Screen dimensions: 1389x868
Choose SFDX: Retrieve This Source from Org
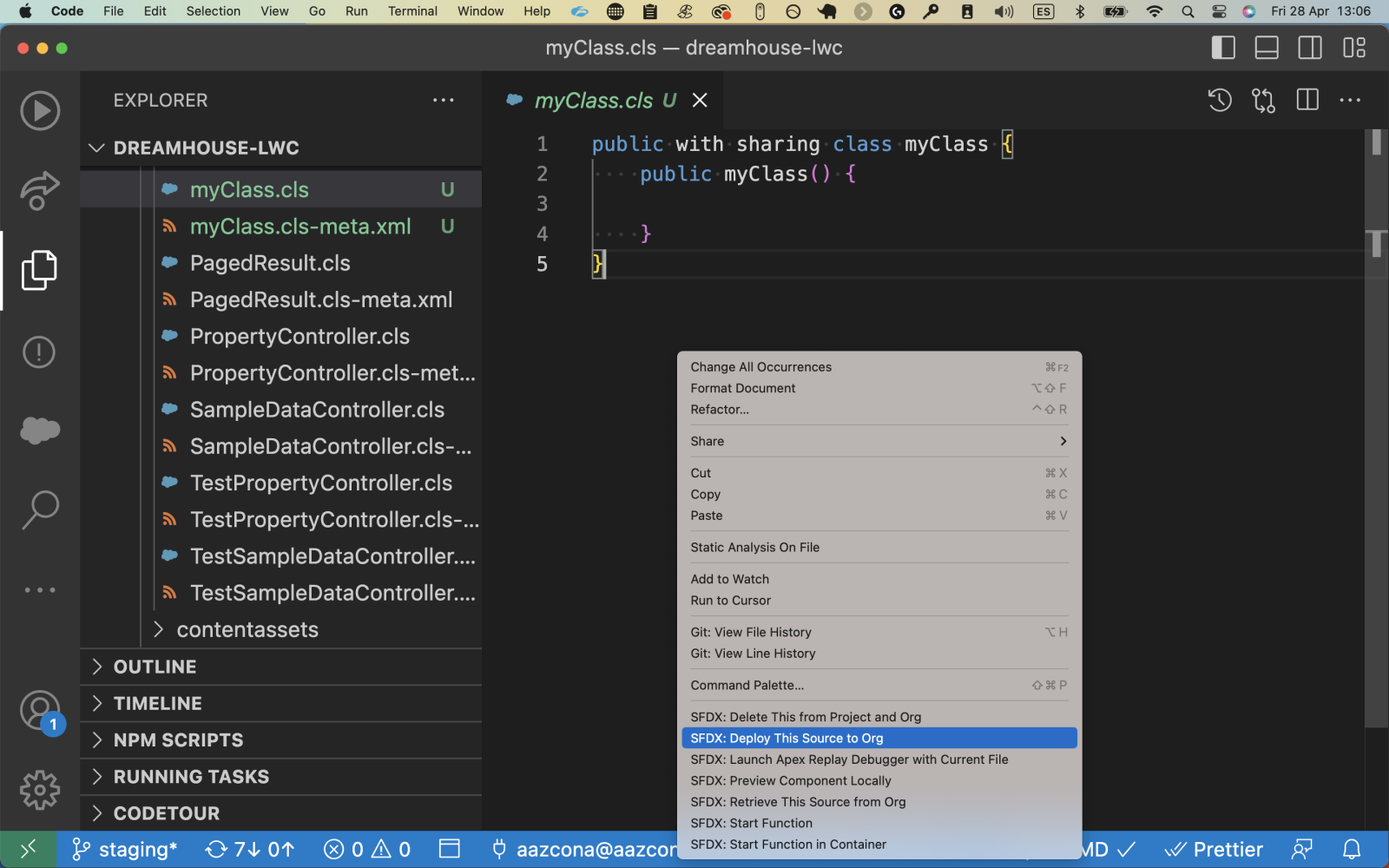[x=879, y=802]
